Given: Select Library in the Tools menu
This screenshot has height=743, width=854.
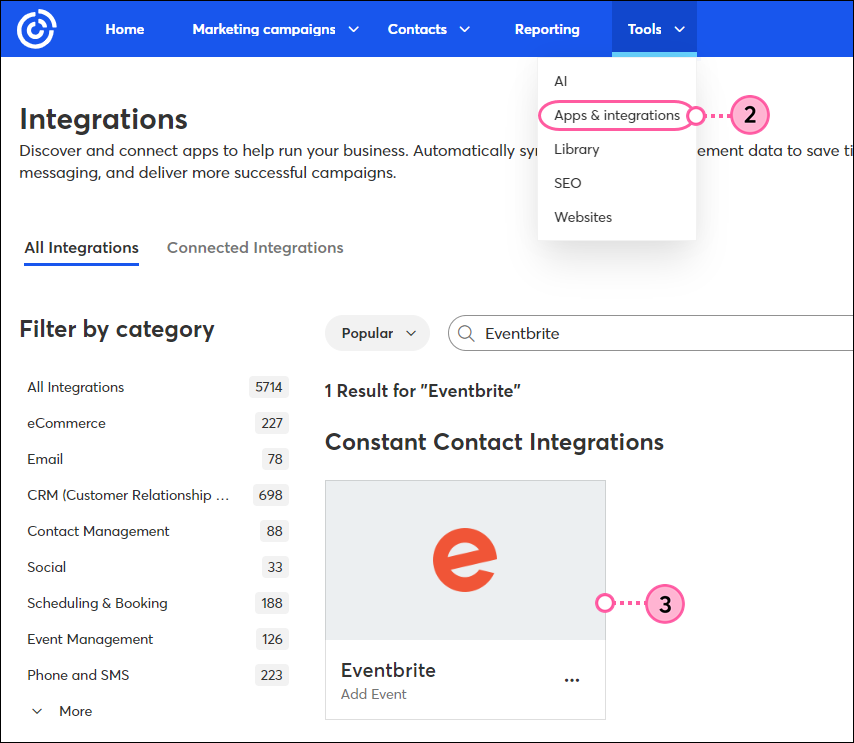Looking at the screenshot, I should coord(577,148).
